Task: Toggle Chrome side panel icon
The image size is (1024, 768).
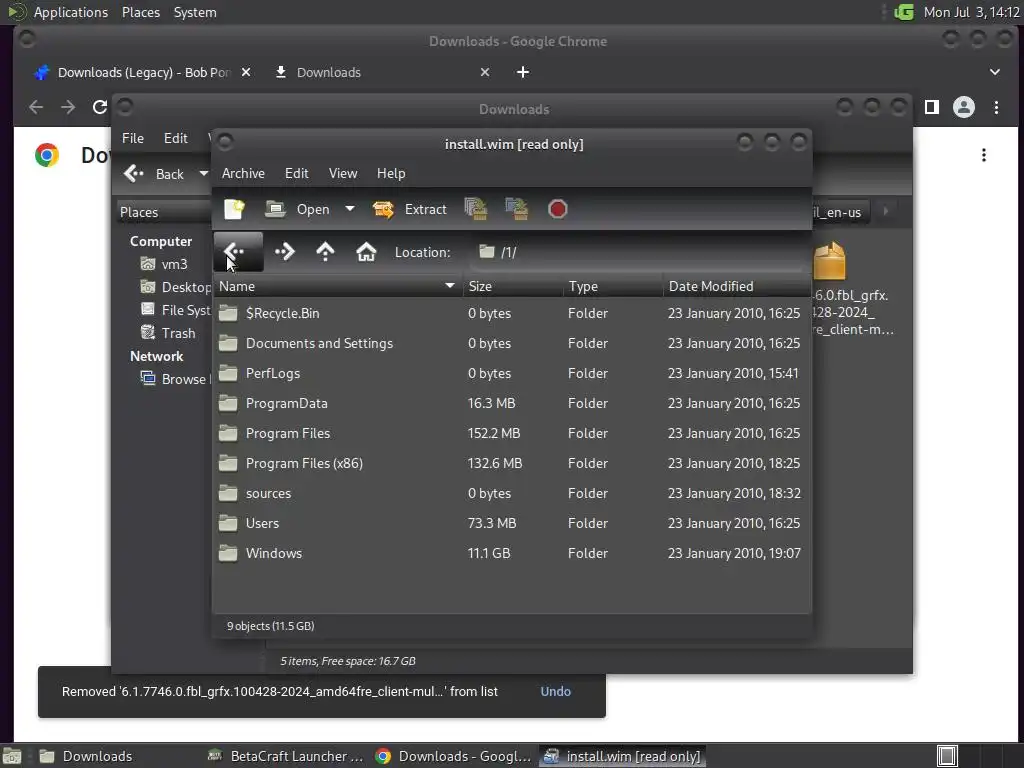Action: point(931,107)
